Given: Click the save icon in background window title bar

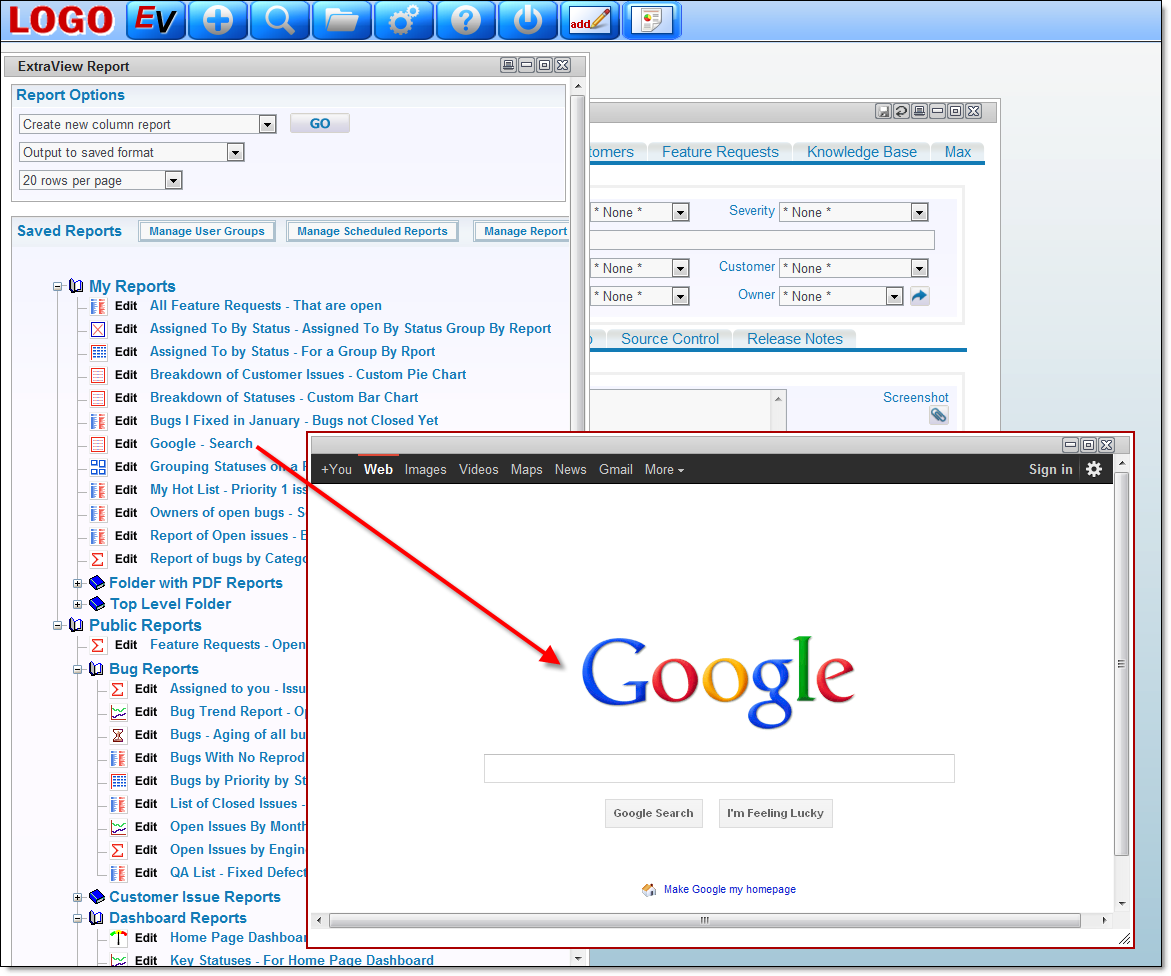Looking at the screenshot, I should (x=883, y=111).
